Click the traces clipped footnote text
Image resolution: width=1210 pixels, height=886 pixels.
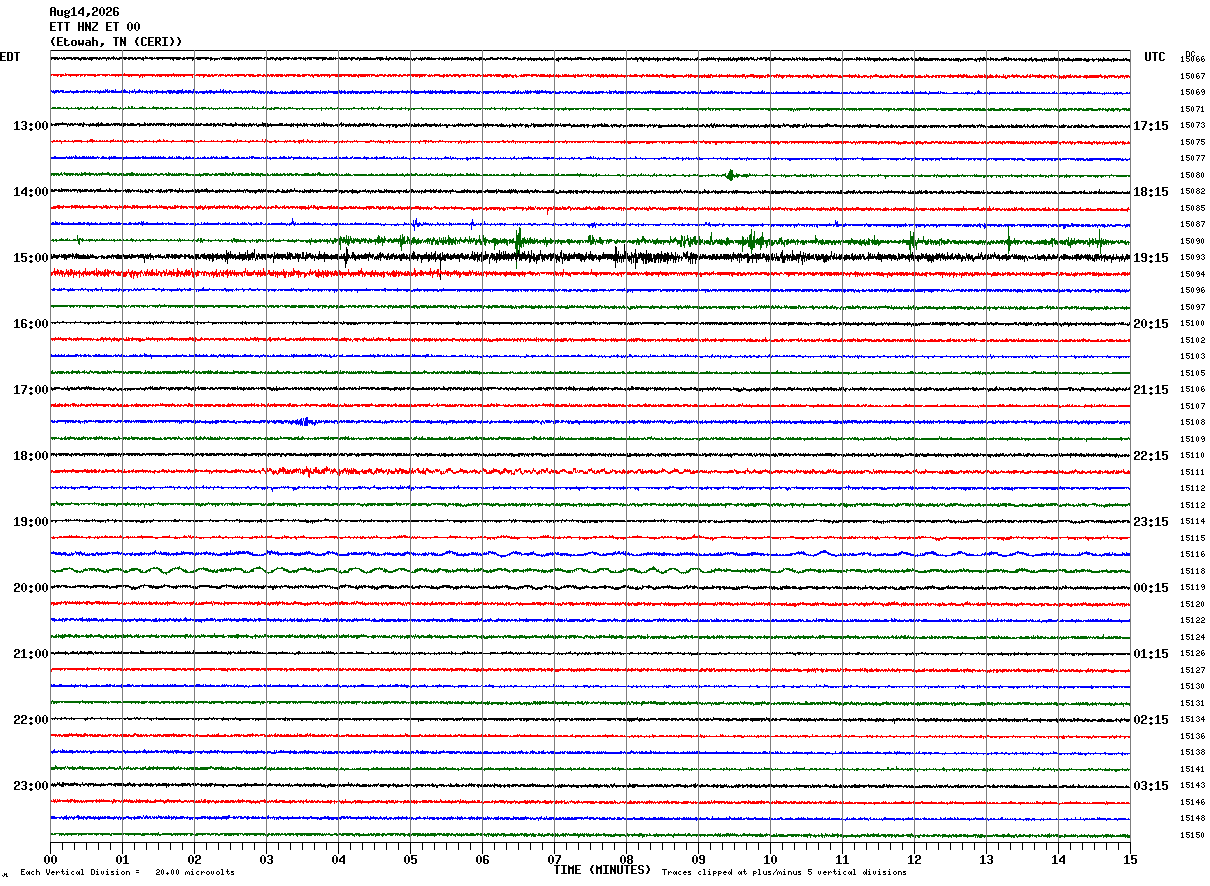(784, 873)
